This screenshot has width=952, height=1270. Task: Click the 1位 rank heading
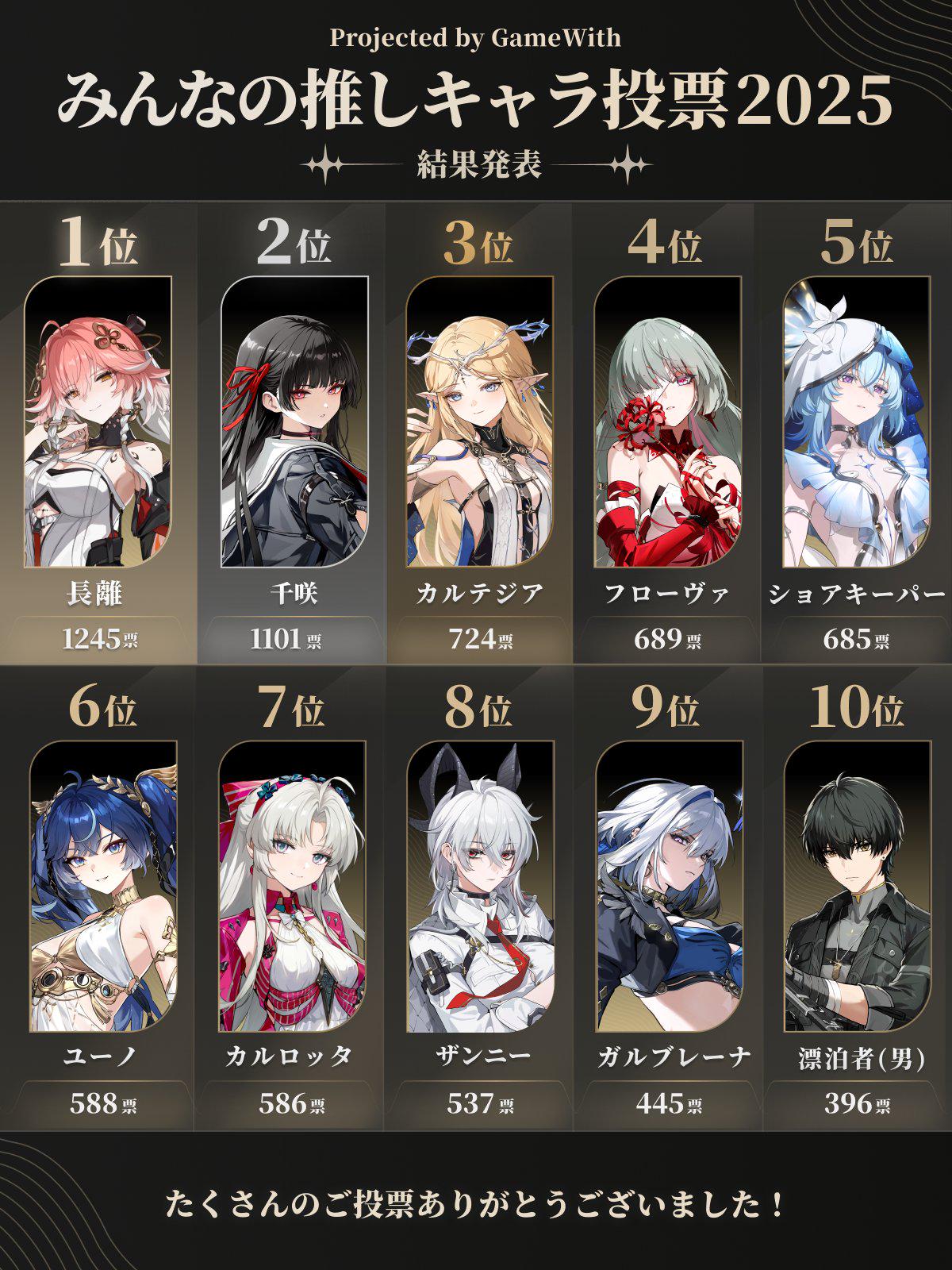(x=98, y=241)
